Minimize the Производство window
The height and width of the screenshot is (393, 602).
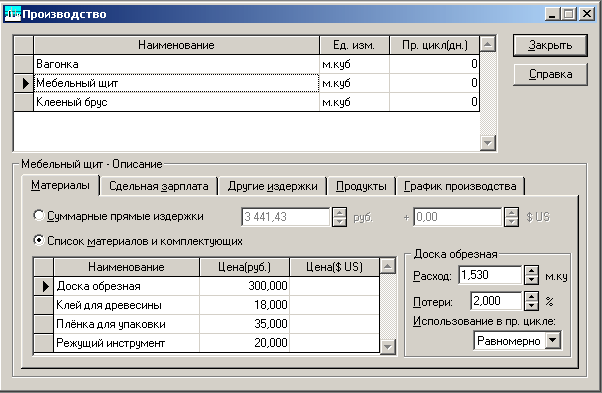tap(552, 14)
